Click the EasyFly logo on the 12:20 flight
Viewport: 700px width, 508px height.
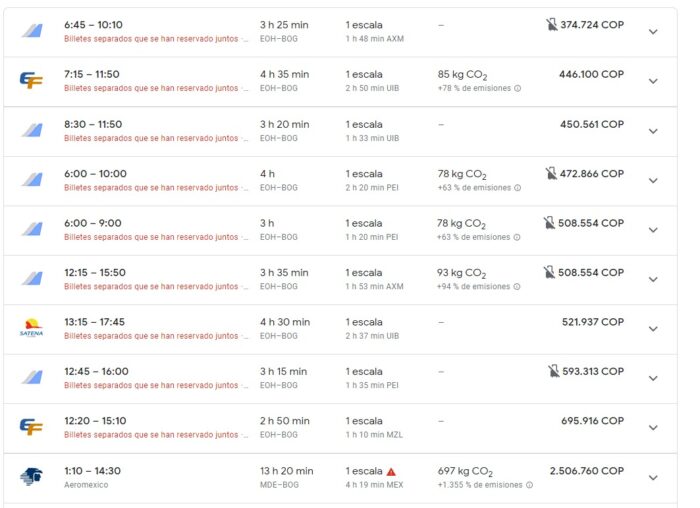tap(31, 427)
